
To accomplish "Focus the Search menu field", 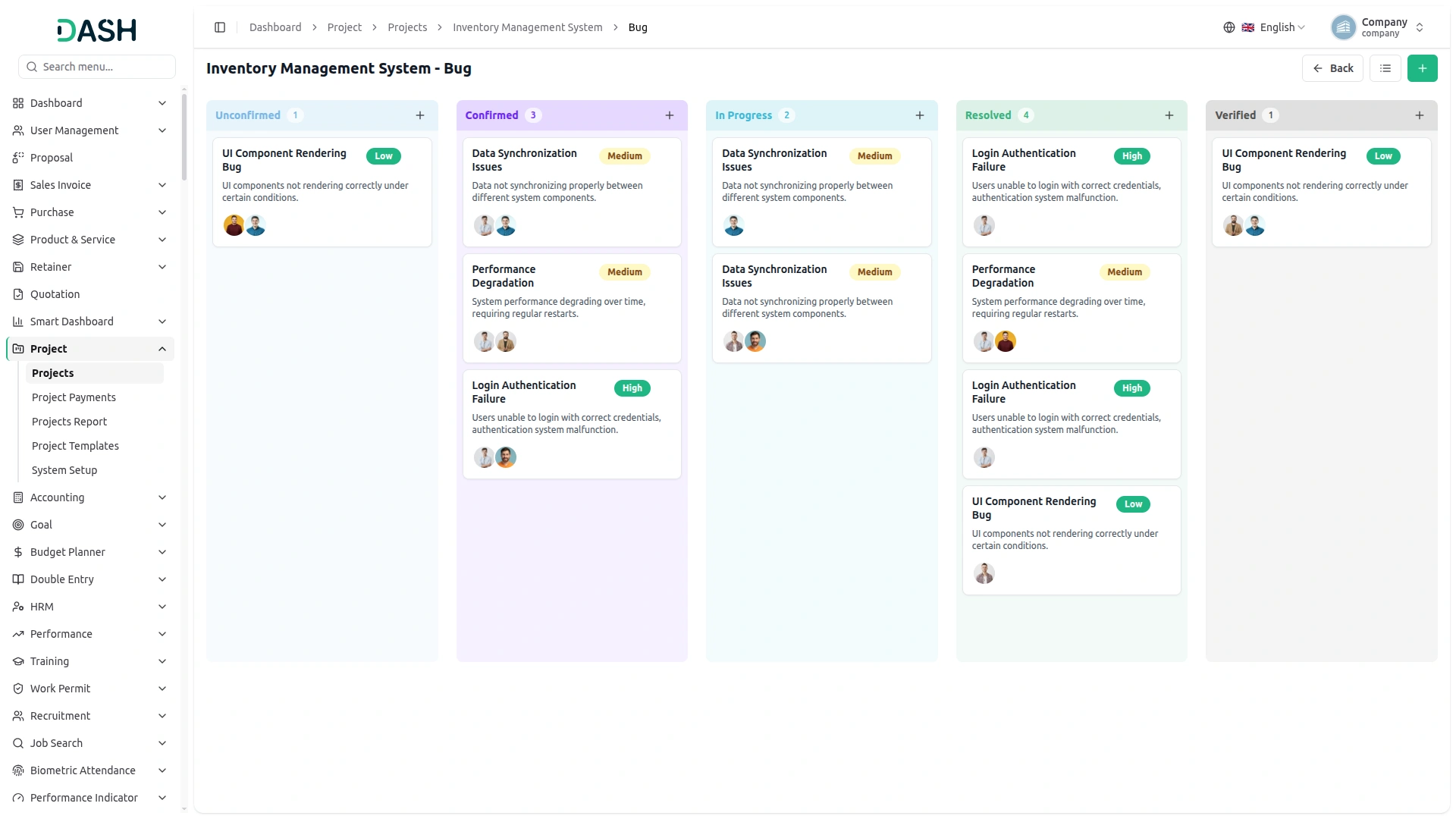I will (x=97, y=67).
